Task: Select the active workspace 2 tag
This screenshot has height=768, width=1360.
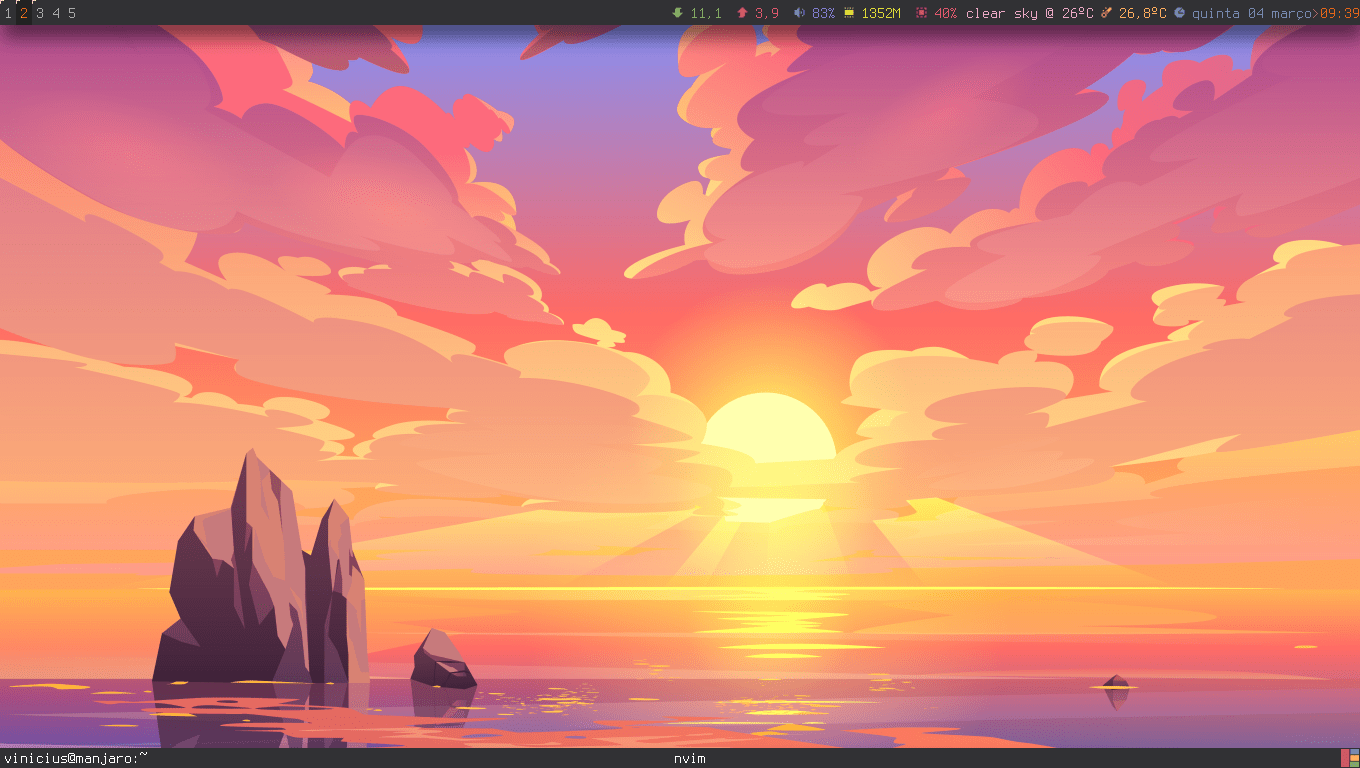Action: pyautogui.click(x=24, y=13)
